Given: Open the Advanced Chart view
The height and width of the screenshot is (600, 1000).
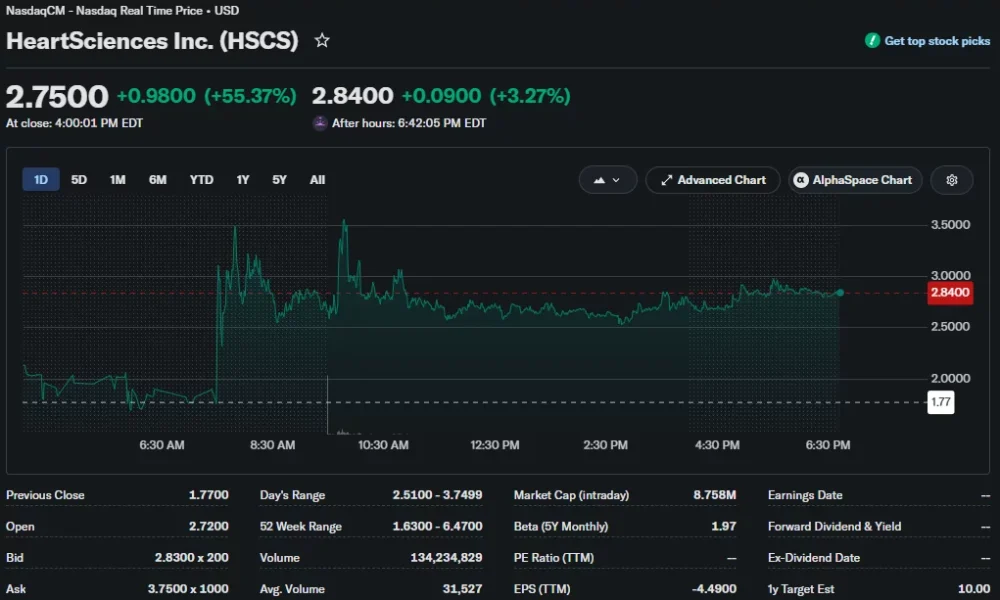Looking at the screenshot, I should (713, 180).
